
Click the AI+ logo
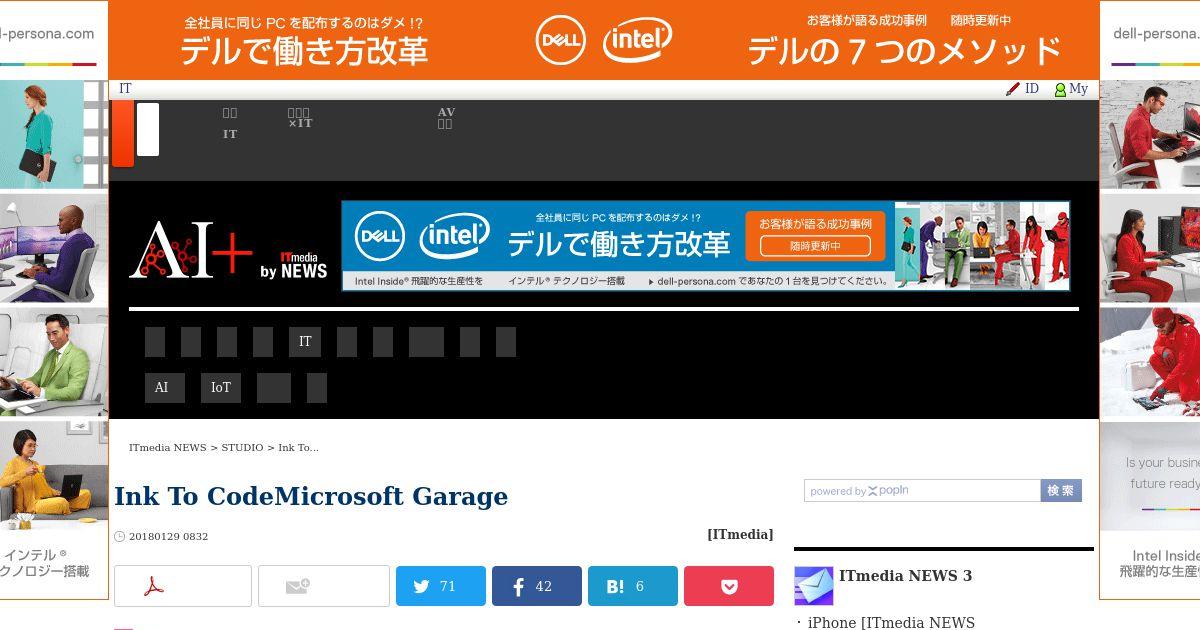click(191, 250)
